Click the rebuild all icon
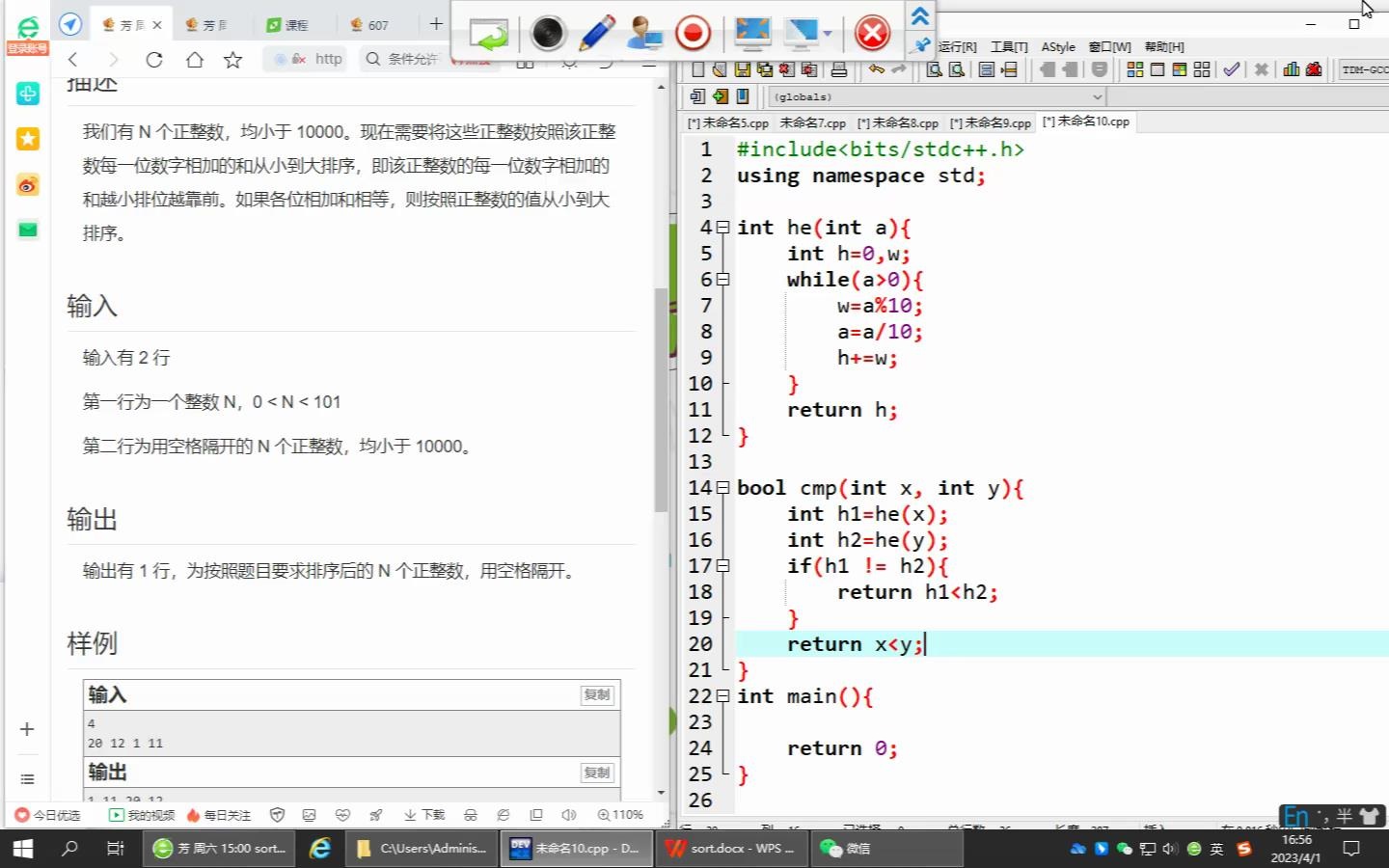 point(1201,69)
